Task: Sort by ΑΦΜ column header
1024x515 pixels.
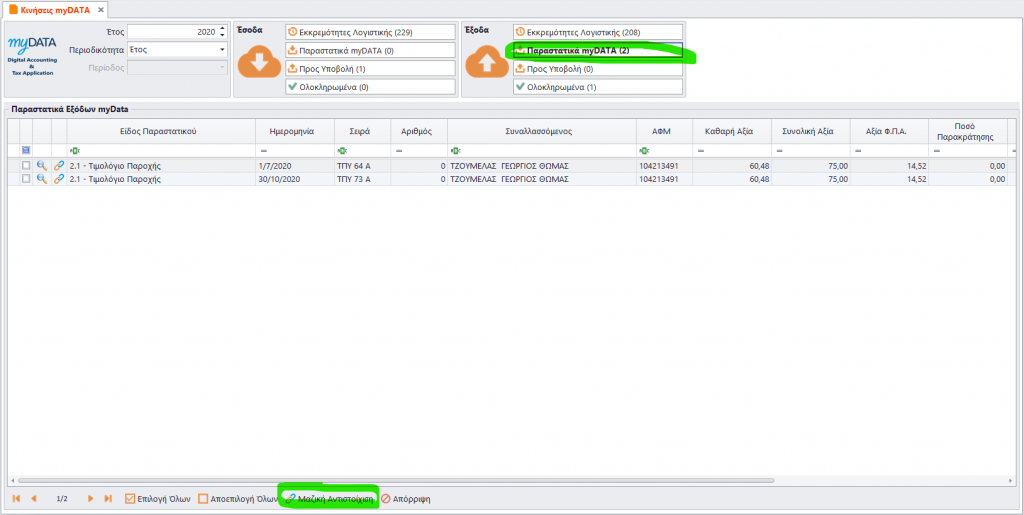Action: tap(665, 131)
